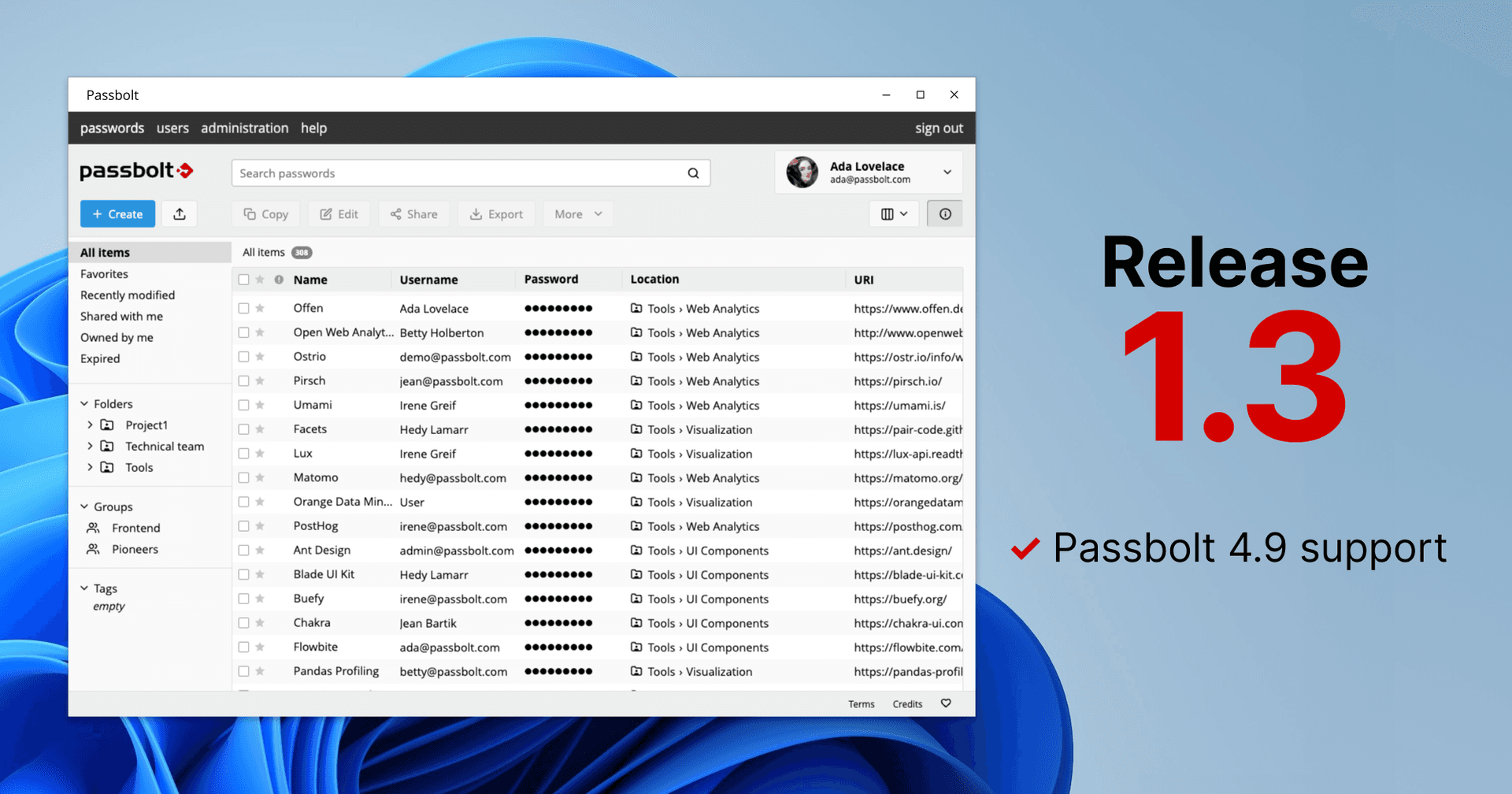This screenshot has width=1512, height=794.
Task: Expand the Technical team folder chevron
Action: (90, 446)
